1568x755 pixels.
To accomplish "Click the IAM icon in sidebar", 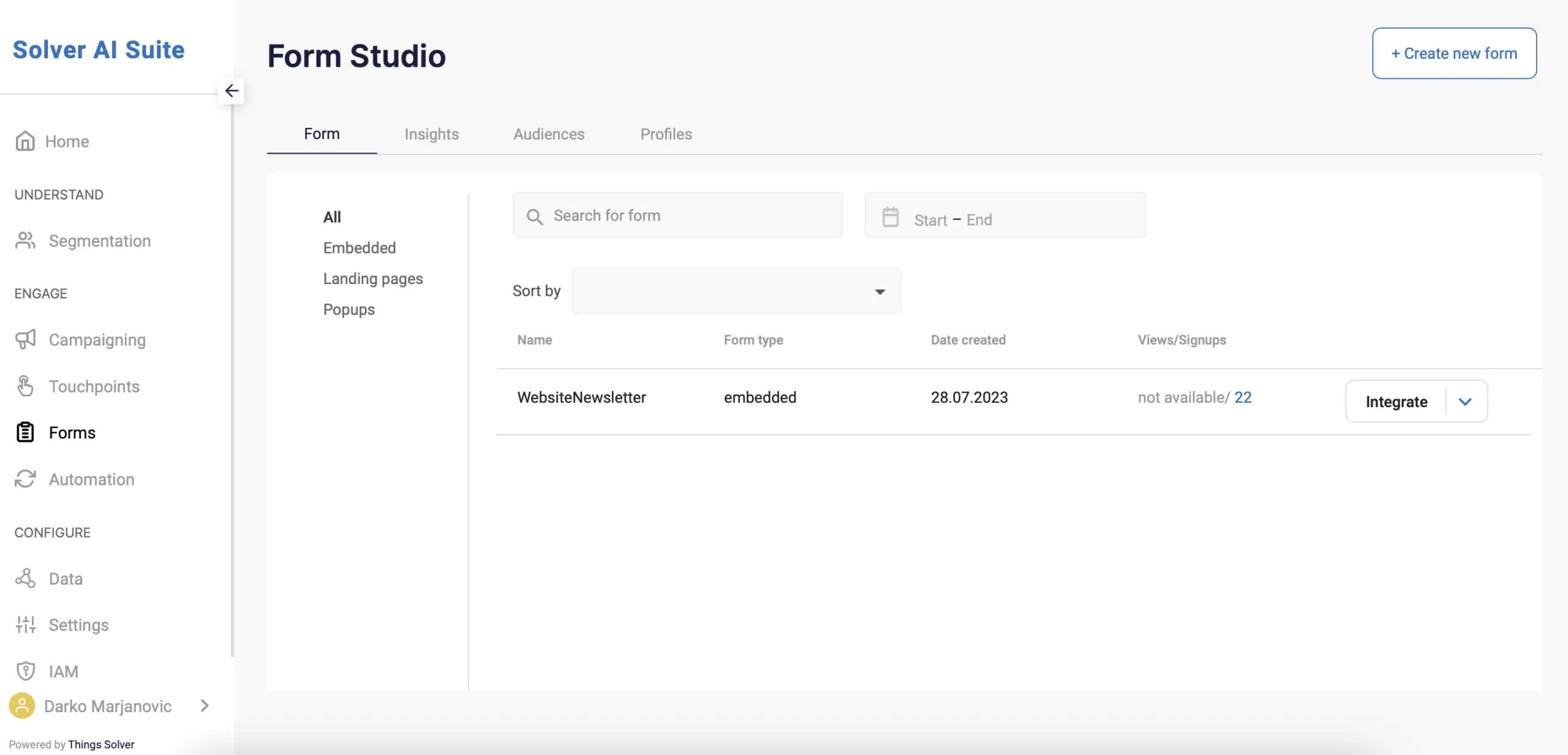I will point(24,672).
